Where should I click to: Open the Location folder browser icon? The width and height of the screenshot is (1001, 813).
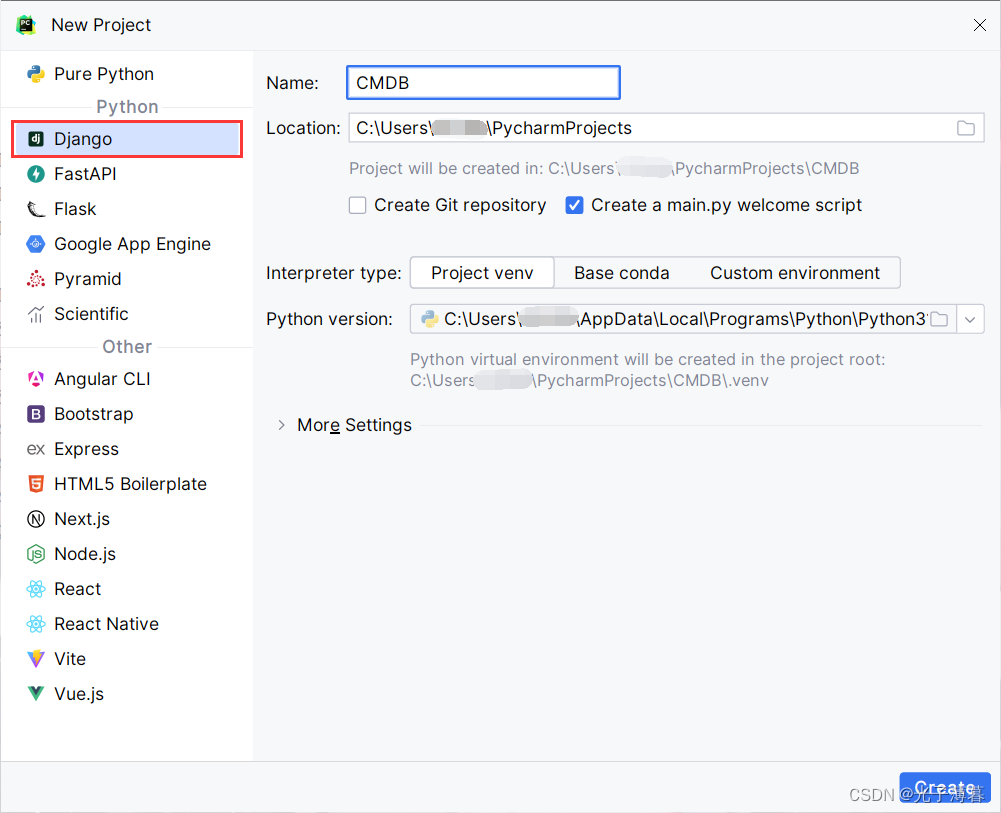click(x=964, y=128)
